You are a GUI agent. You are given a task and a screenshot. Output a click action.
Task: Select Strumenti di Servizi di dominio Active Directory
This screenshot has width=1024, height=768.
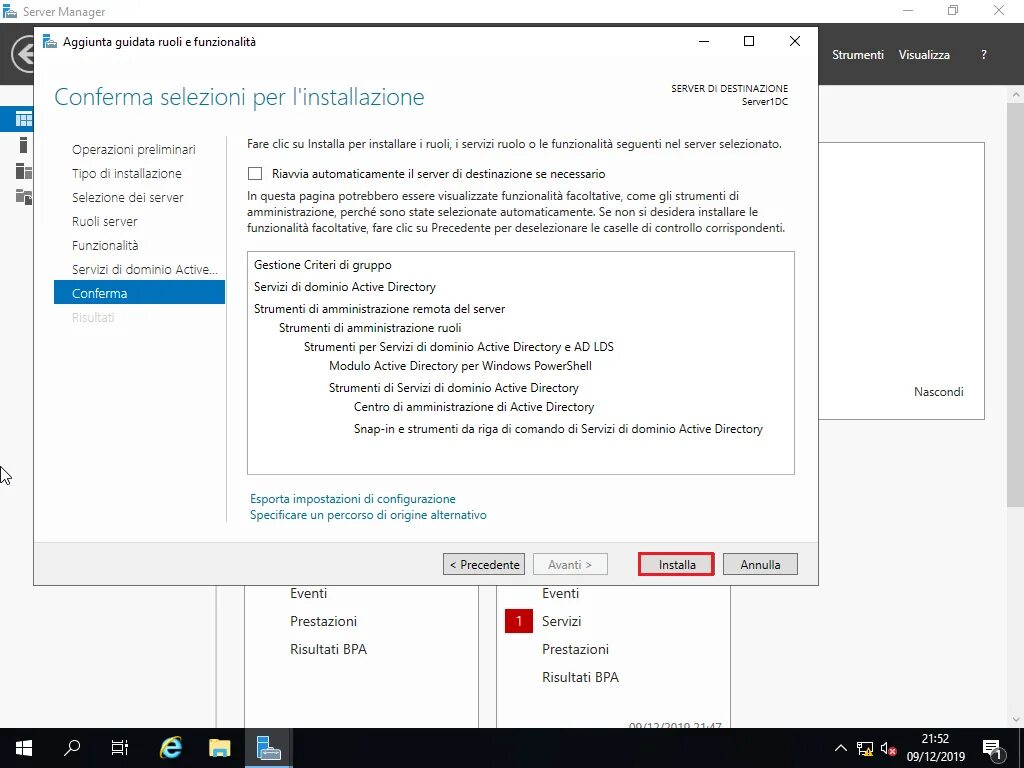pyautogui.click(x=454, y=388)
